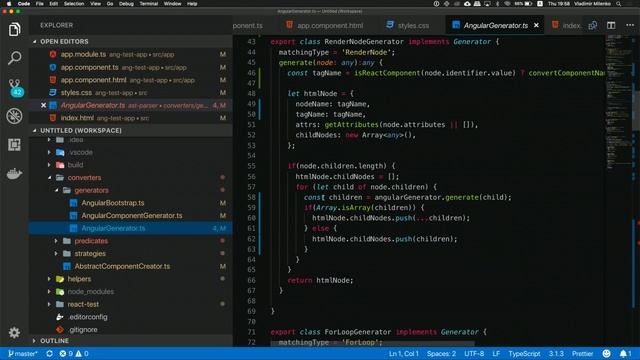Open index.html in Open Editors
This screenshot has height=360, width=640.
(131, 118)
